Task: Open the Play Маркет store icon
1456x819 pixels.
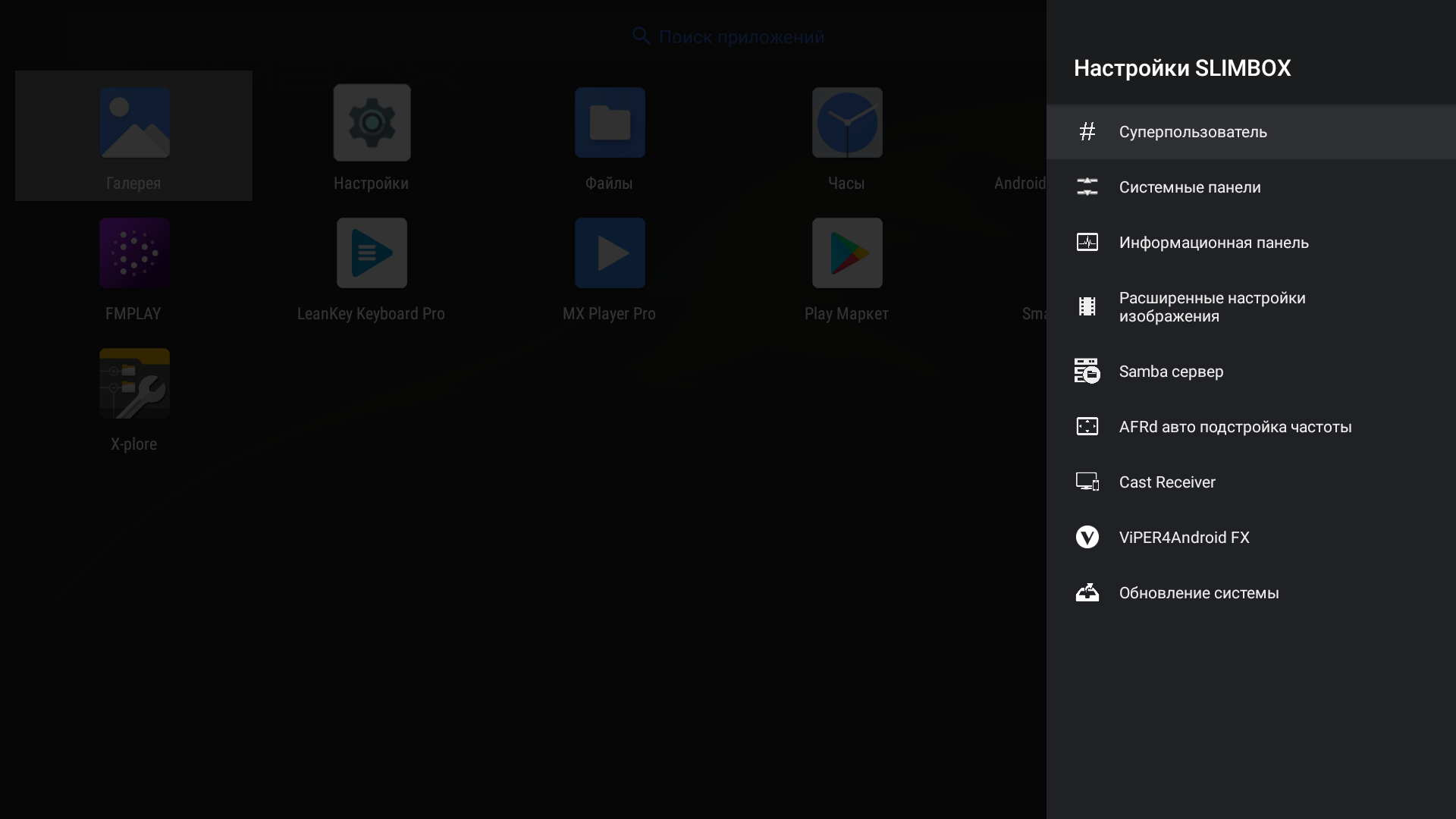Action: click(x=847, y=253)
